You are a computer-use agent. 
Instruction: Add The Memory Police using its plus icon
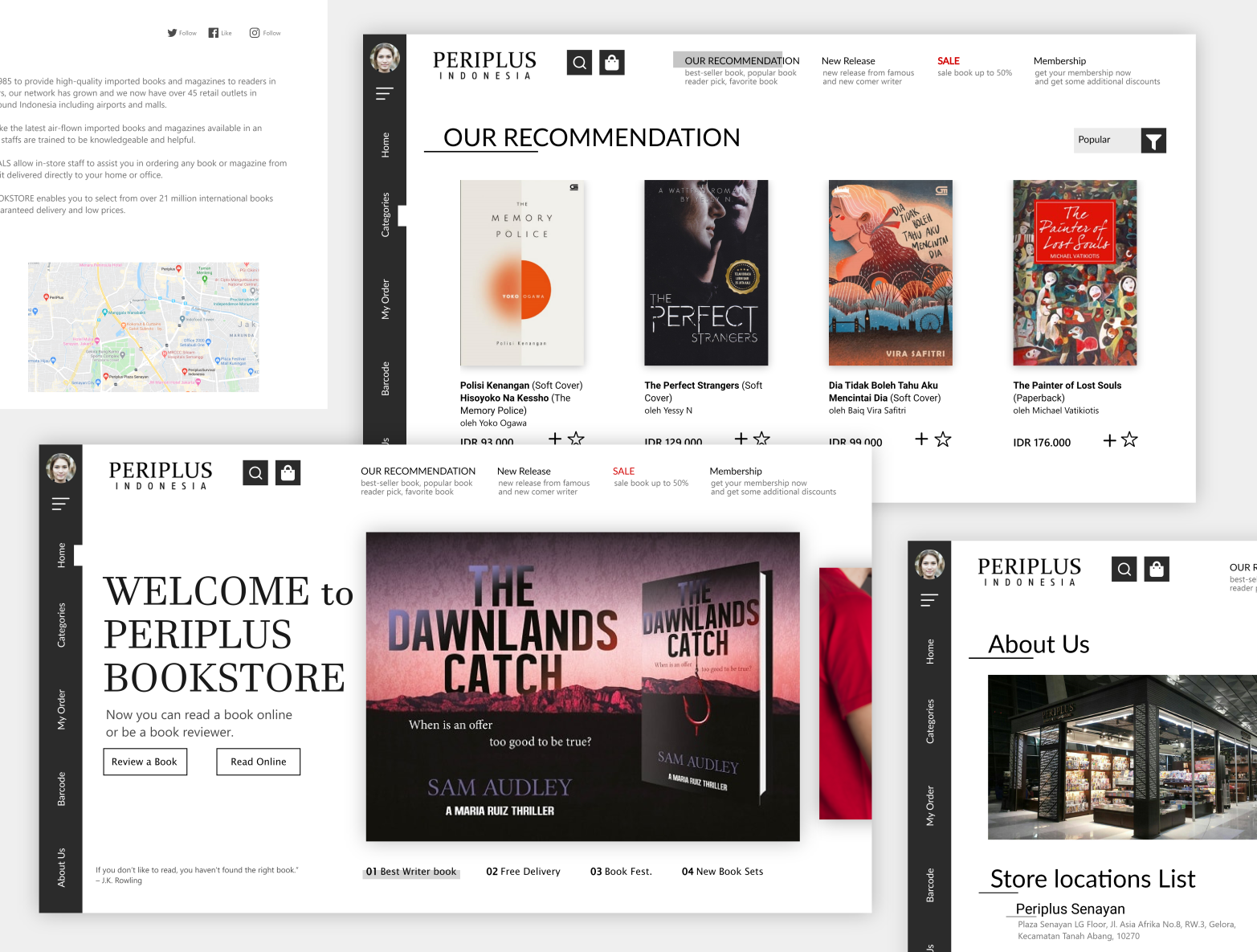(x=554, y=440)
